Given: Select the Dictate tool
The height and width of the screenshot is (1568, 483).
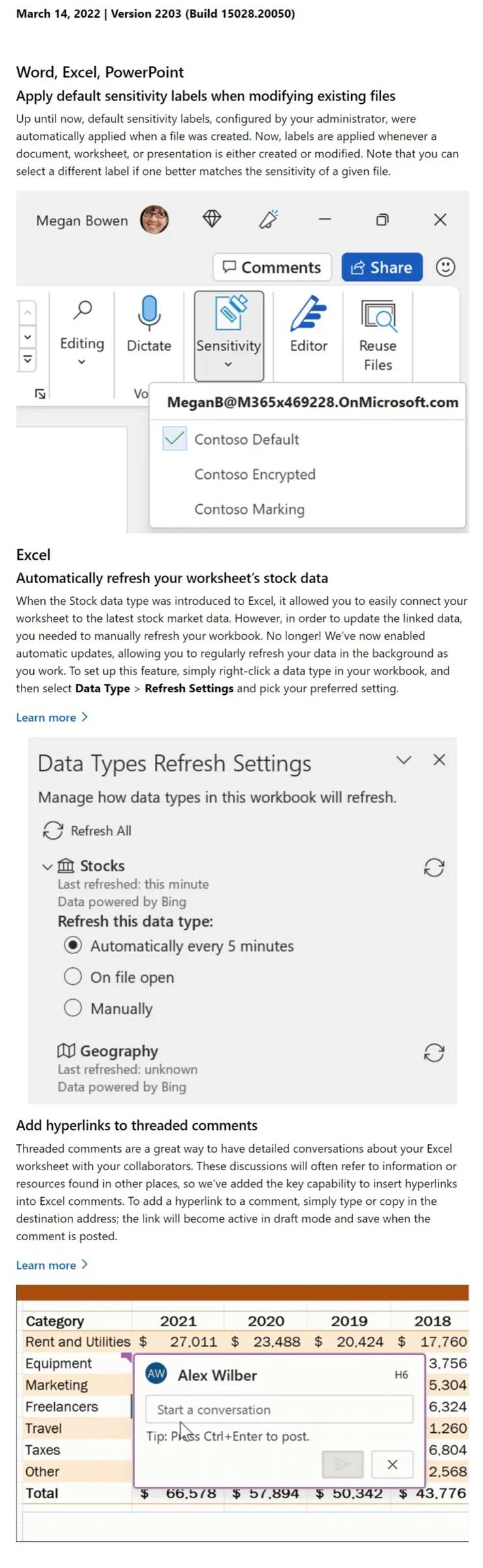Looking at the screenshot, I should pyautogui.click(x=149, y=330).
